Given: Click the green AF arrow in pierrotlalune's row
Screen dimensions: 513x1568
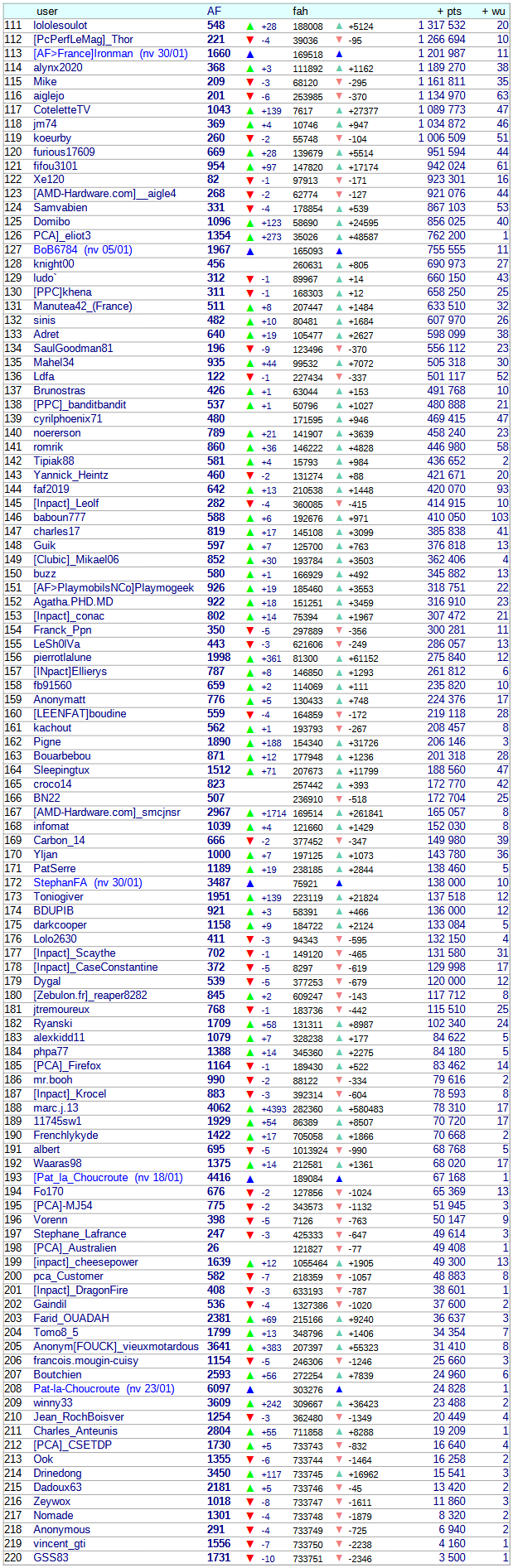Looking at the screenshot, I should [250, 659].
